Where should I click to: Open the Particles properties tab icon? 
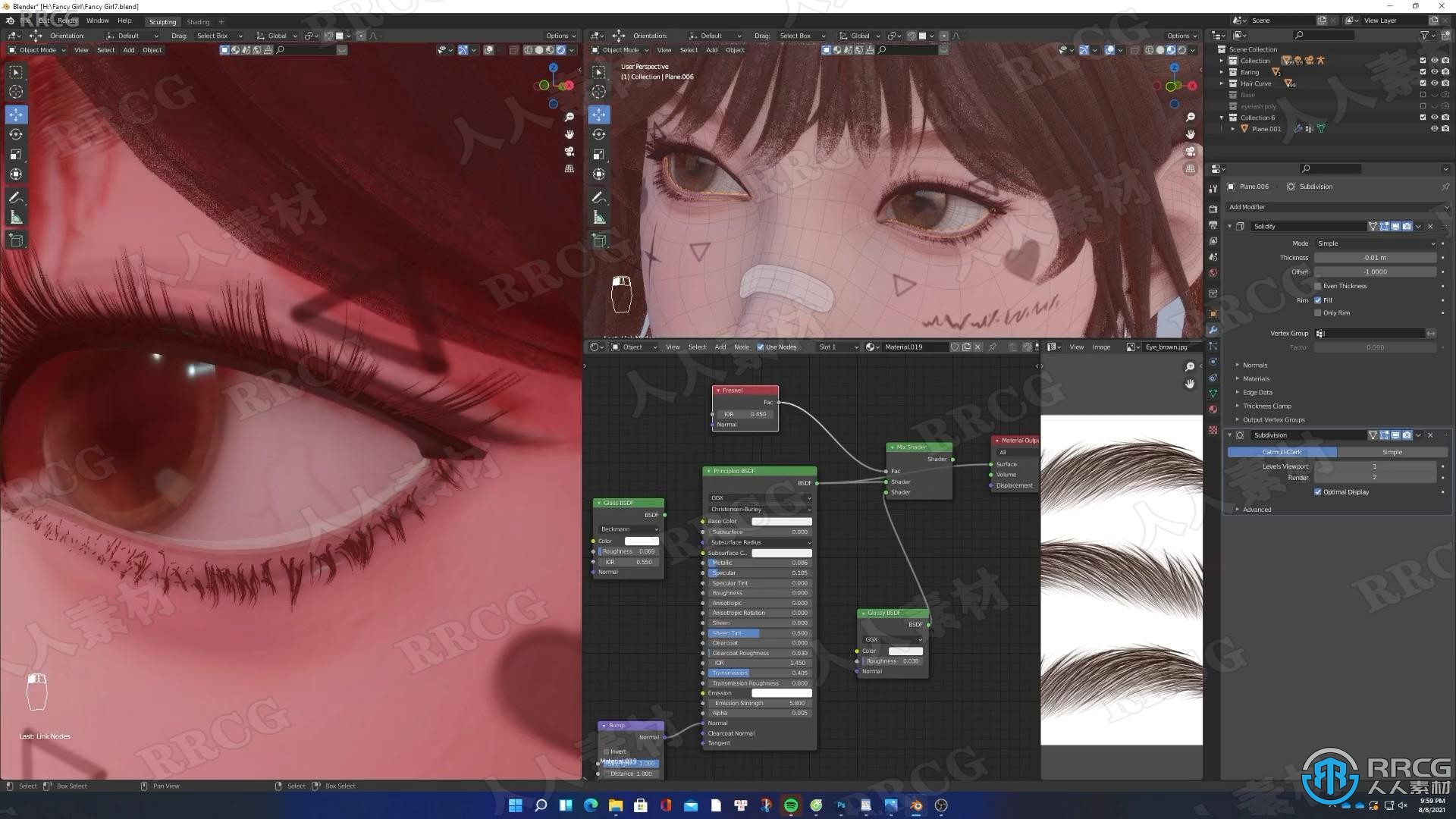1213,346
